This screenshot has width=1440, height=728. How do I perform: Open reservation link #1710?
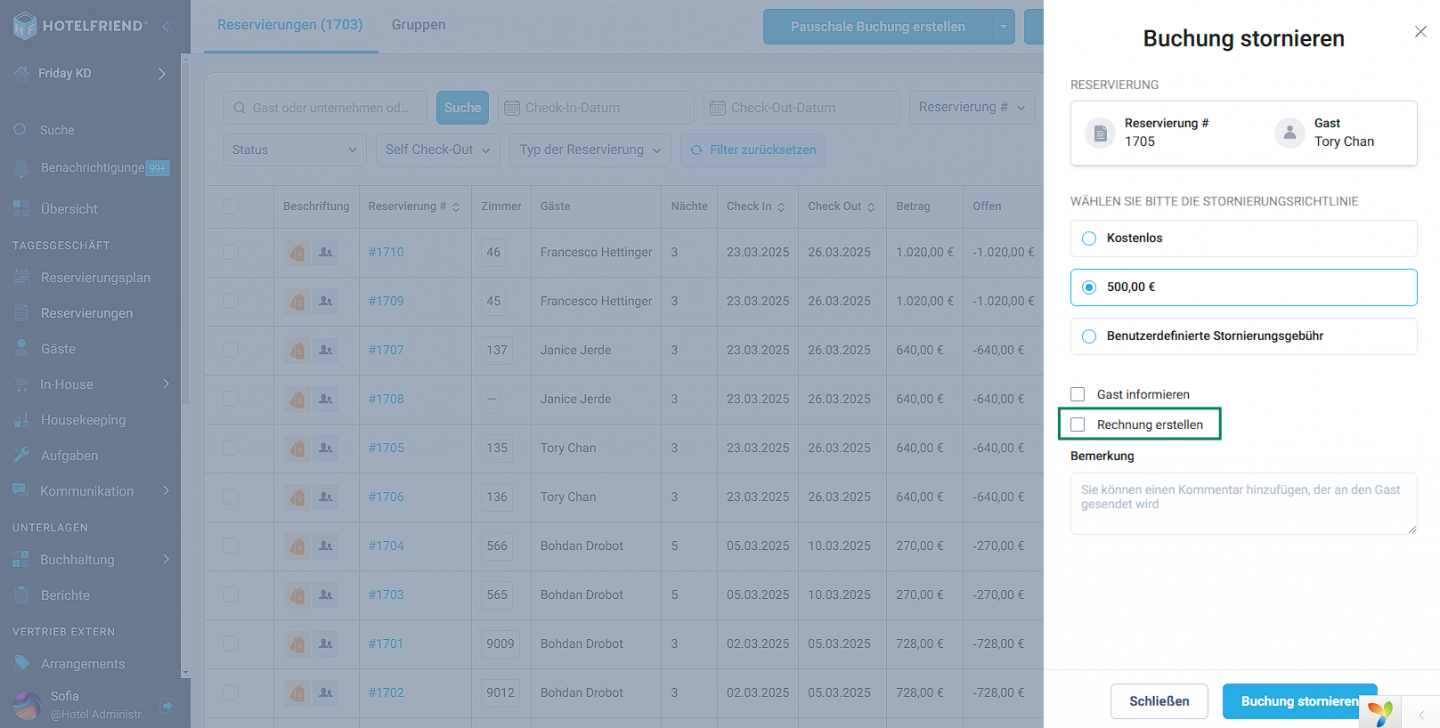tap(386, 252)
